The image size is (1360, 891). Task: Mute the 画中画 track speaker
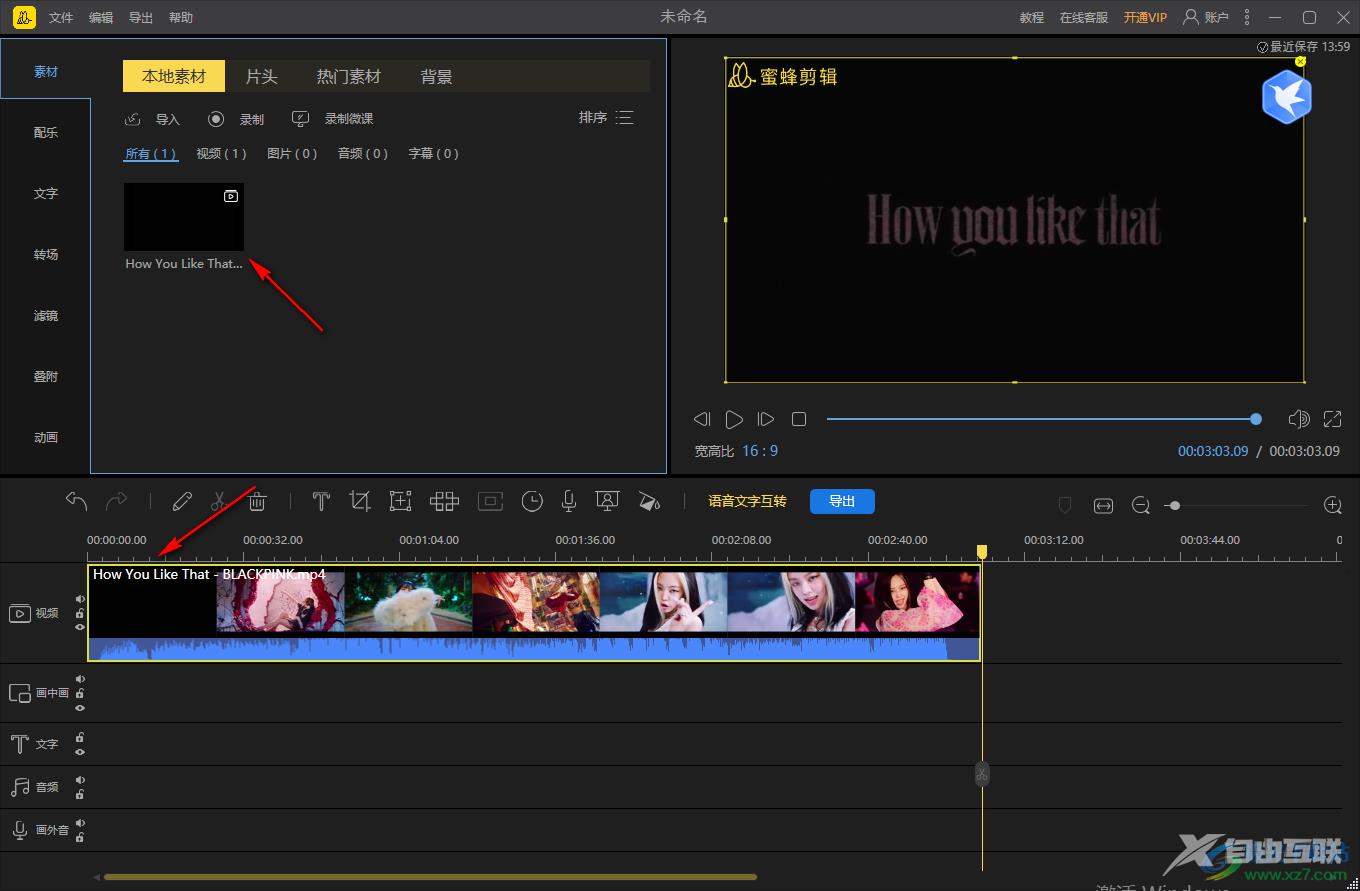[80, 679]
